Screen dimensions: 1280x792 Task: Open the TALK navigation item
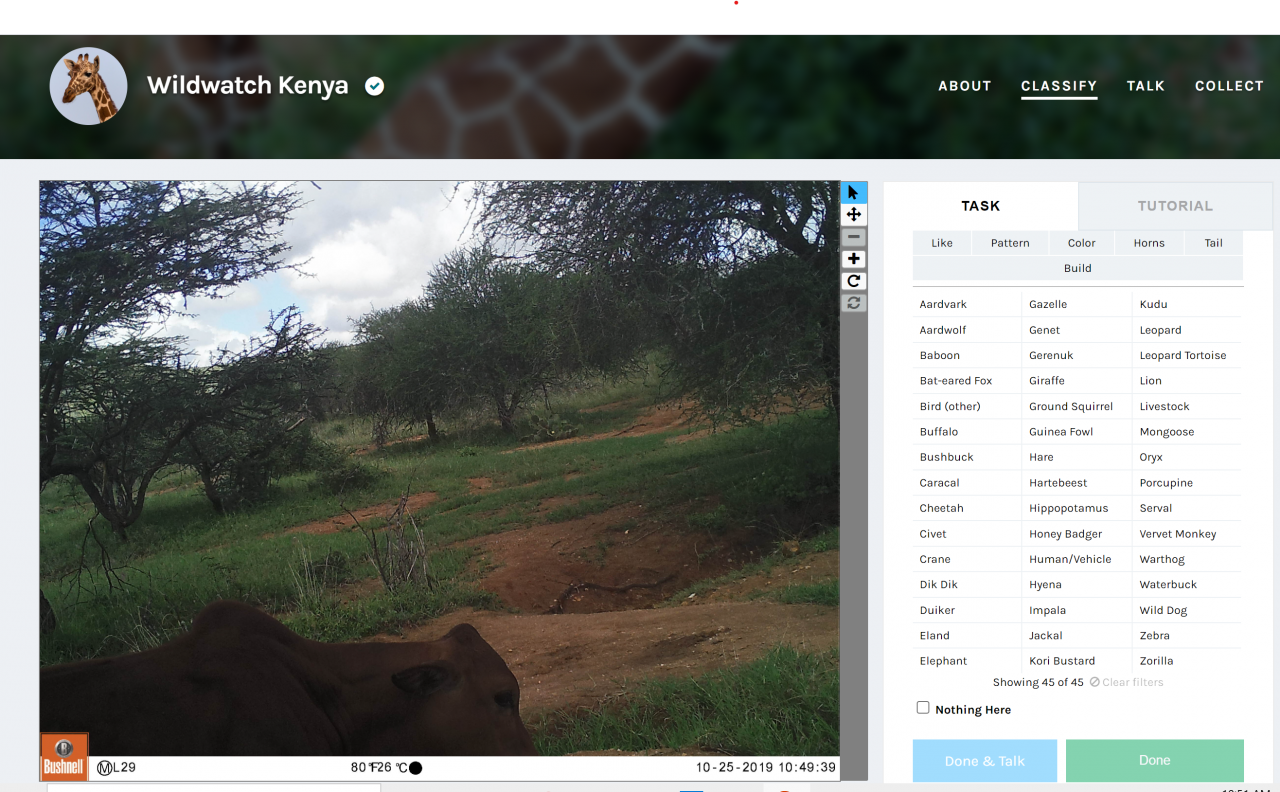click(x=1146, y=86)
